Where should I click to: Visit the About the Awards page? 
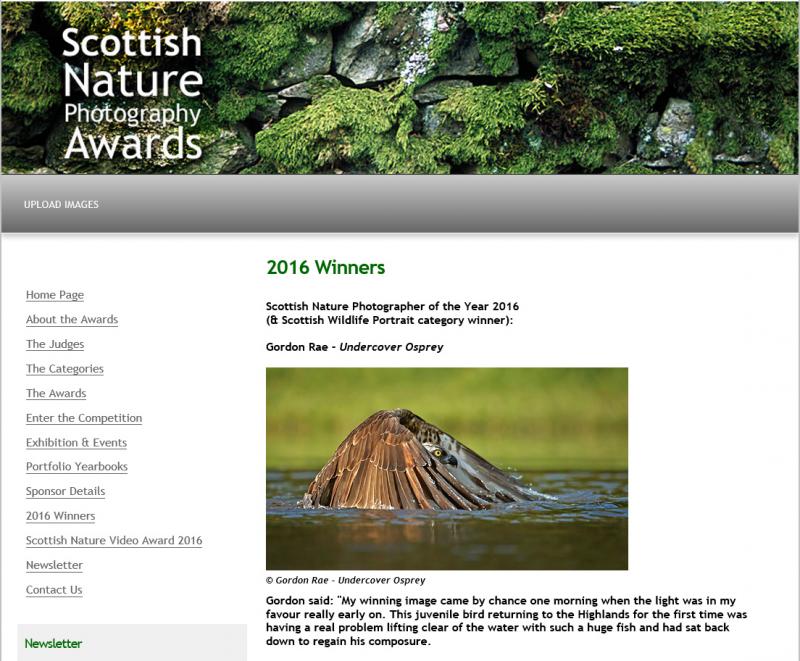[72, 321]
